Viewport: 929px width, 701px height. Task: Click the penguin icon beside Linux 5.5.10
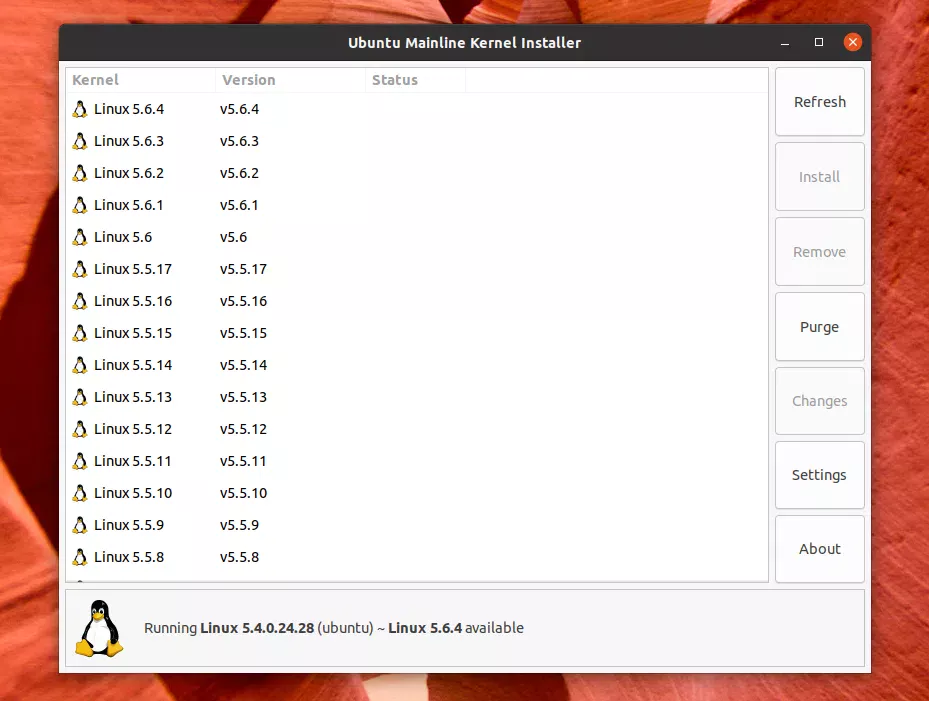click(80, 493)
